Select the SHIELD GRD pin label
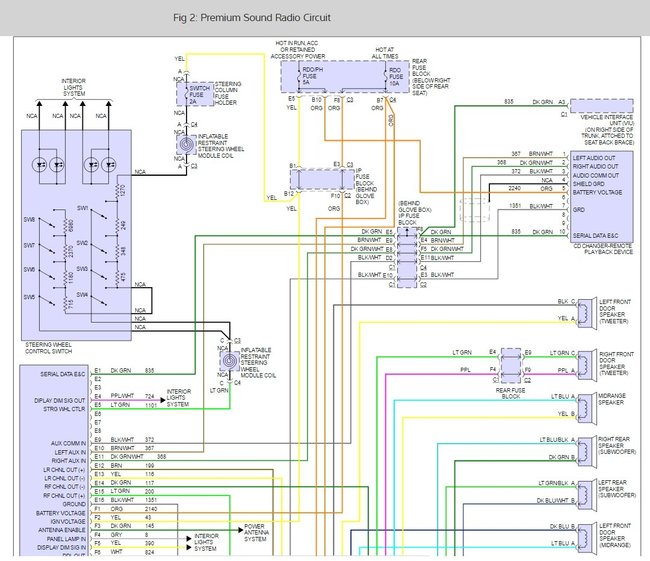Viewport: 650px width, 561px height. (589, 184)
